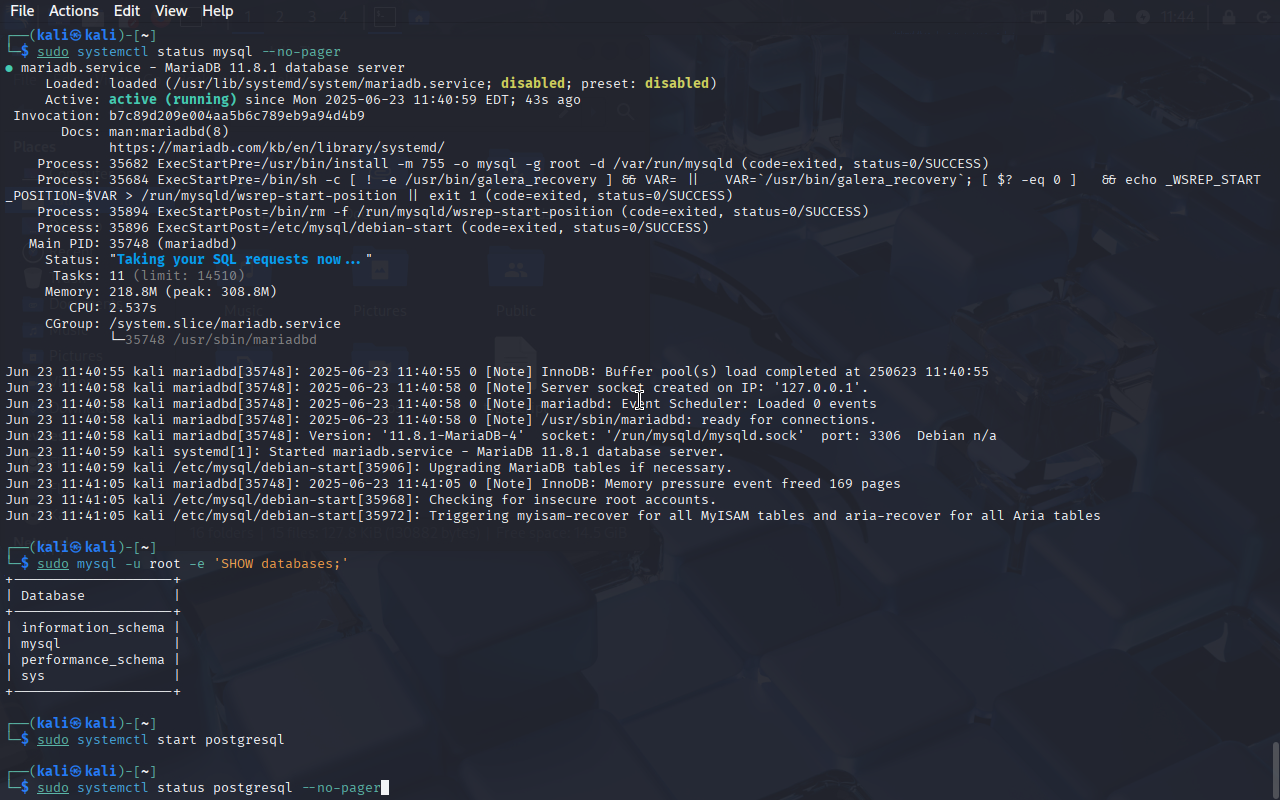Click the Version '11.8.1-MariaDB-4' log line
1280x800 pixels.
tap(501, 435)
